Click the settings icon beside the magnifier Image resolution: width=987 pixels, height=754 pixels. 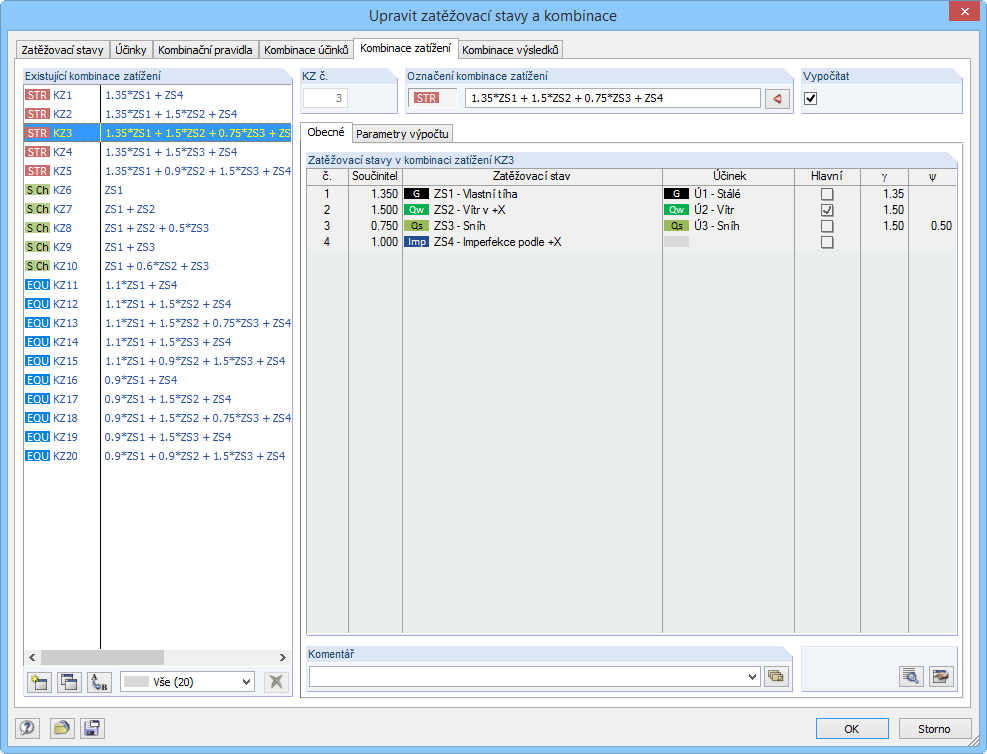tap(941, 676)
